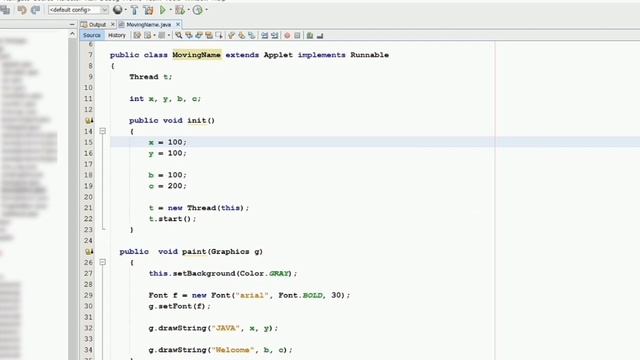The height and width of the screenshot is (360, 640).
Task: Open the Back navigation dropdown arrow
Action: tap(154, 36)
